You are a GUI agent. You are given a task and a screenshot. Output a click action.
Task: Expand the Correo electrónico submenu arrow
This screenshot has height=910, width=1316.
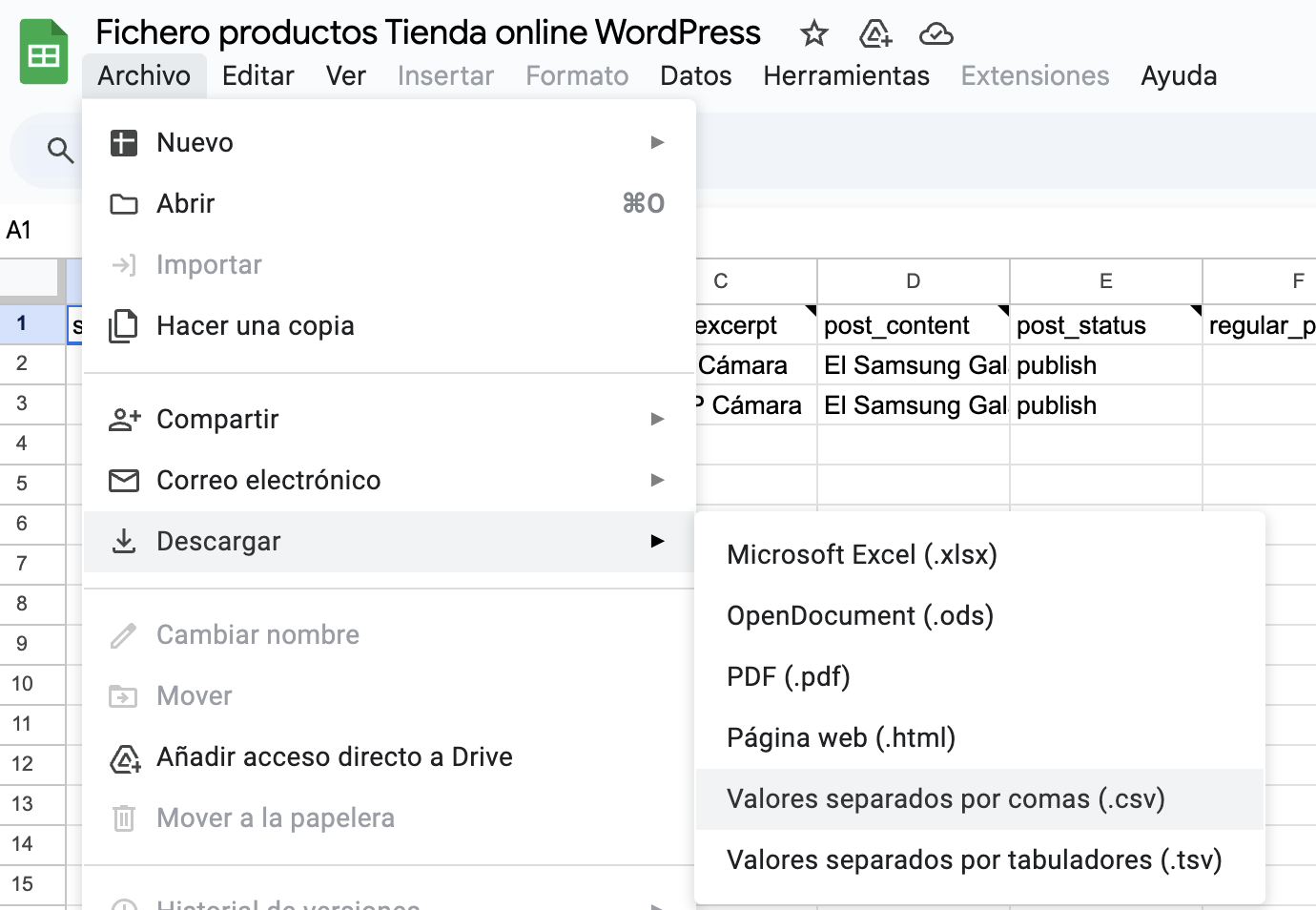tap(657, 481)
